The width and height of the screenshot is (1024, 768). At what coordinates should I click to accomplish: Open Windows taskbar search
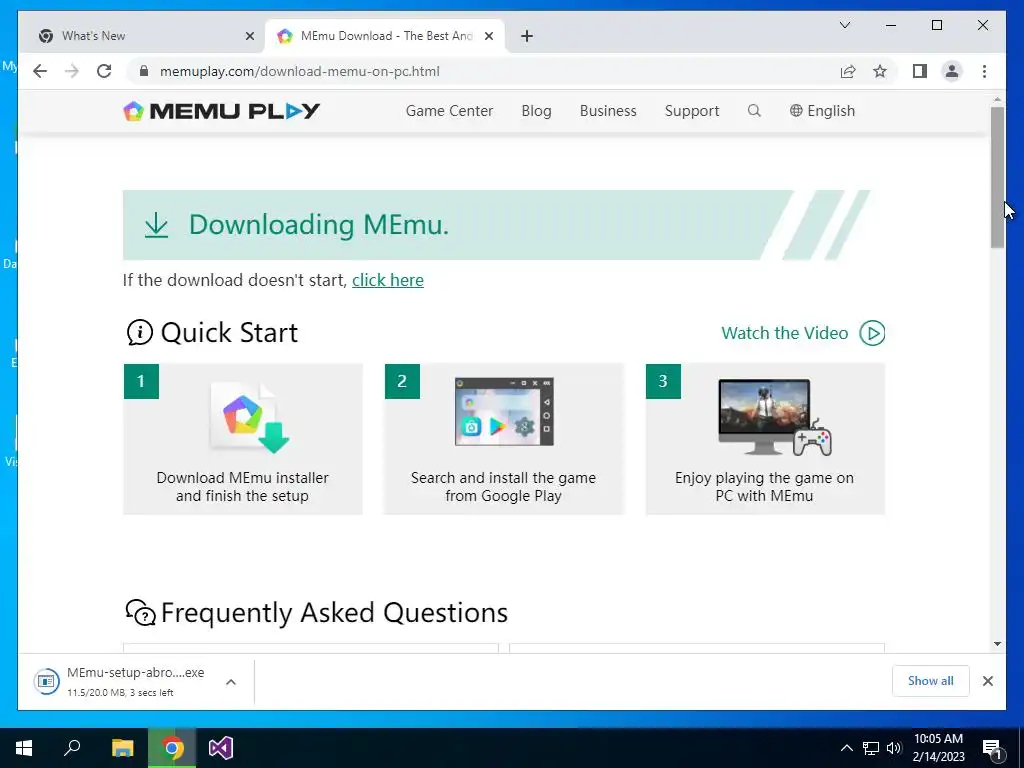(72, 748)
